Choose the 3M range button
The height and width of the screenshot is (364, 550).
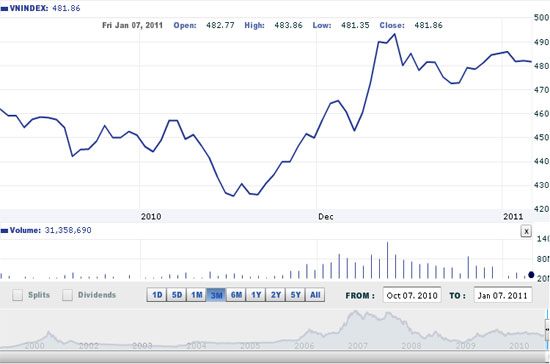coord(216,295)
